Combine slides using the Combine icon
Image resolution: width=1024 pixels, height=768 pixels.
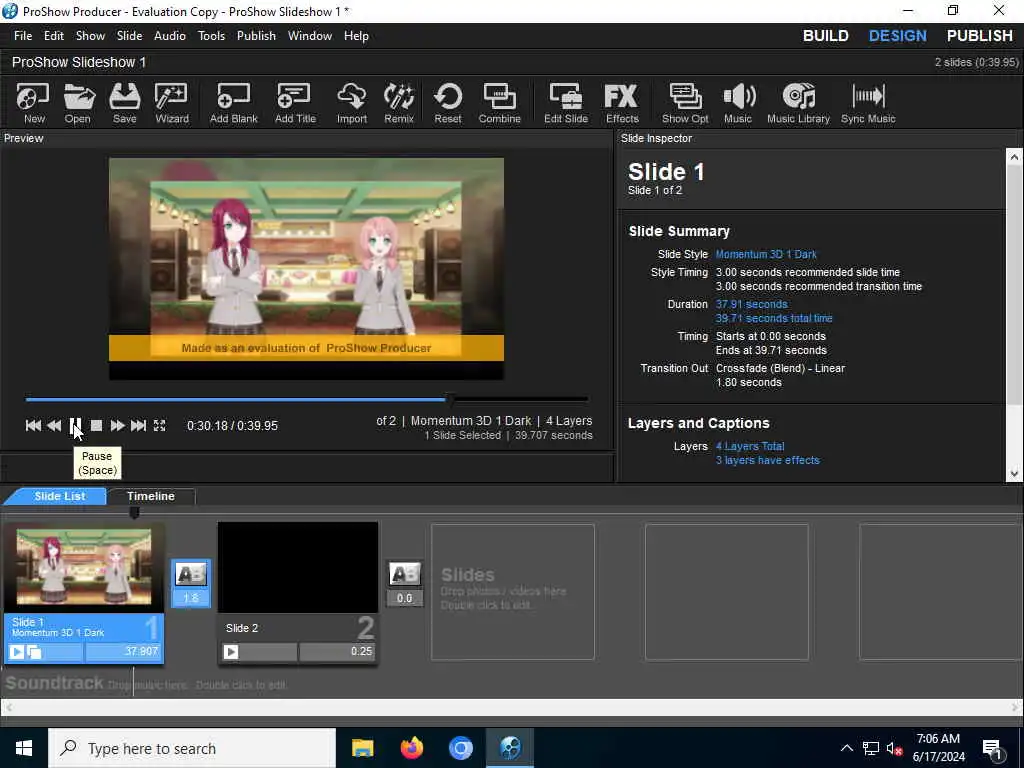(499, 103)
